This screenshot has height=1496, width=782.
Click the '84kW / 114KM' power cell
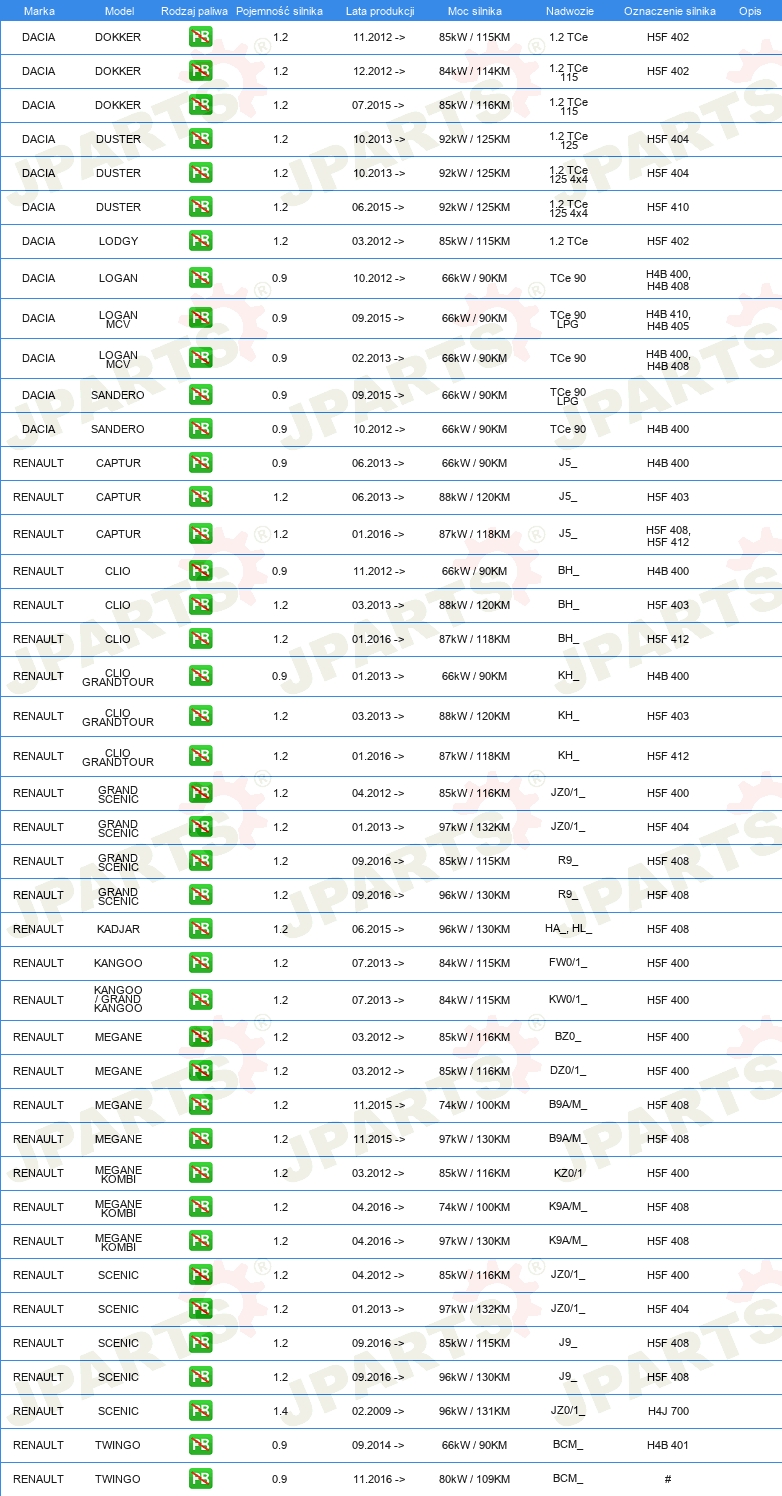click(x=475, y=71)
